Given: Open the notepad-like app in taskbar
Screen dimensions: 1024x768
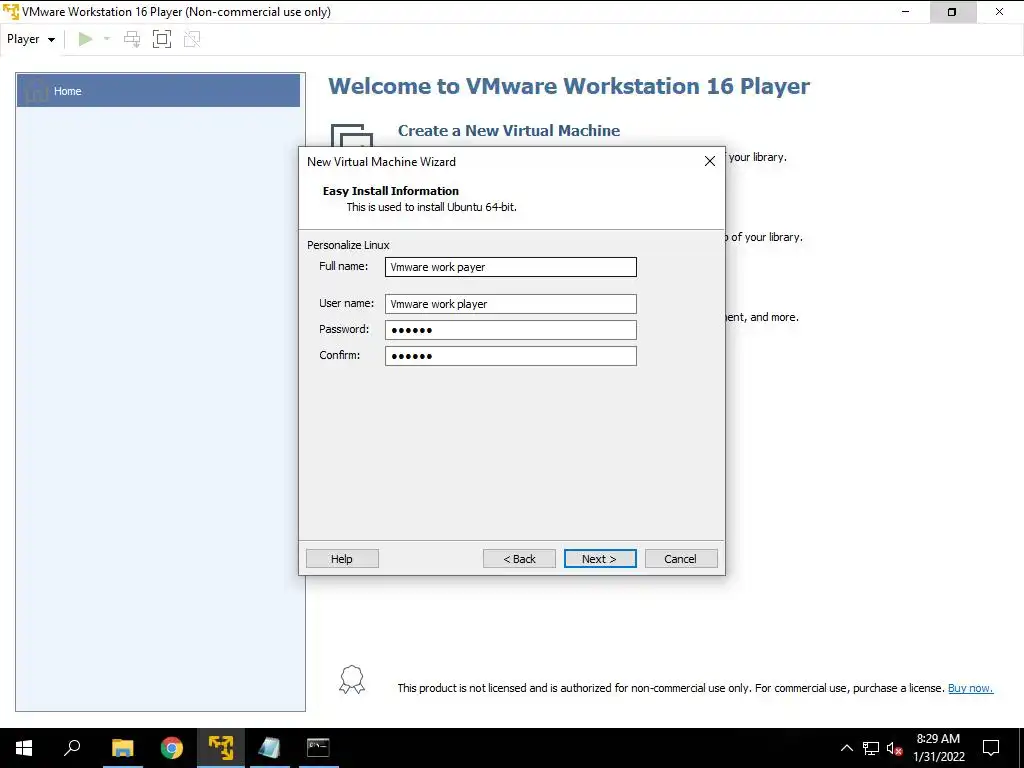Looking at the screenshot, I should click(269, 748).
